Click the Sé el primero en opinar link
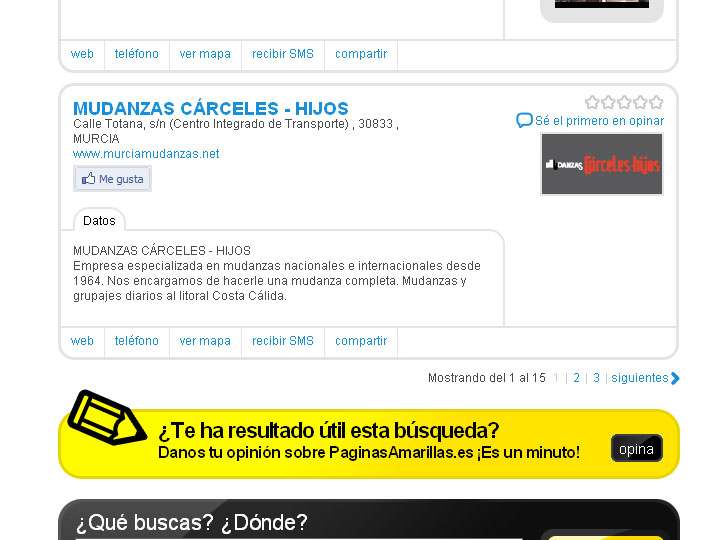The height and width of the screenshot is (540, 720). (599, 121)
